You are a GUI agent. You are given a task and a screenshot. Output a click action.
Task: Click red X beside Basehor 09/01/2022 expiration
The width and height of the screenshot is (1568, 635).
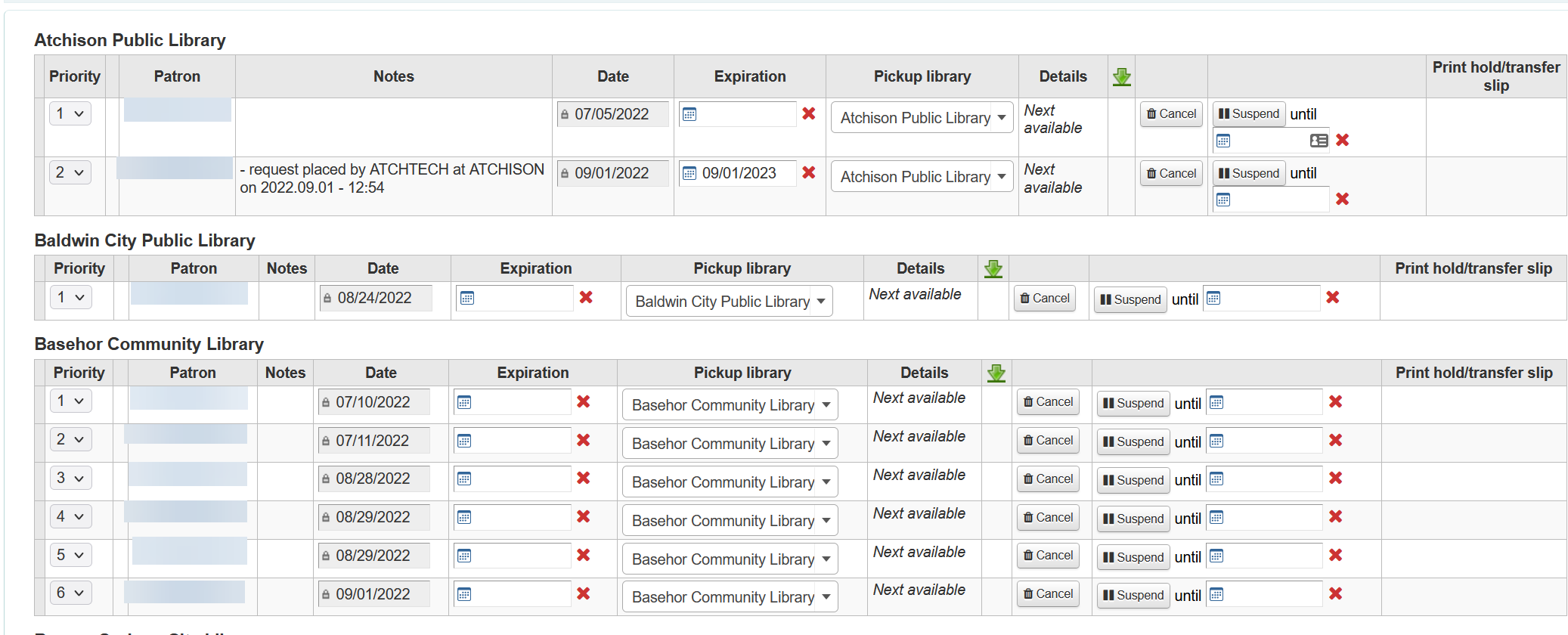(x=583, y=594)
